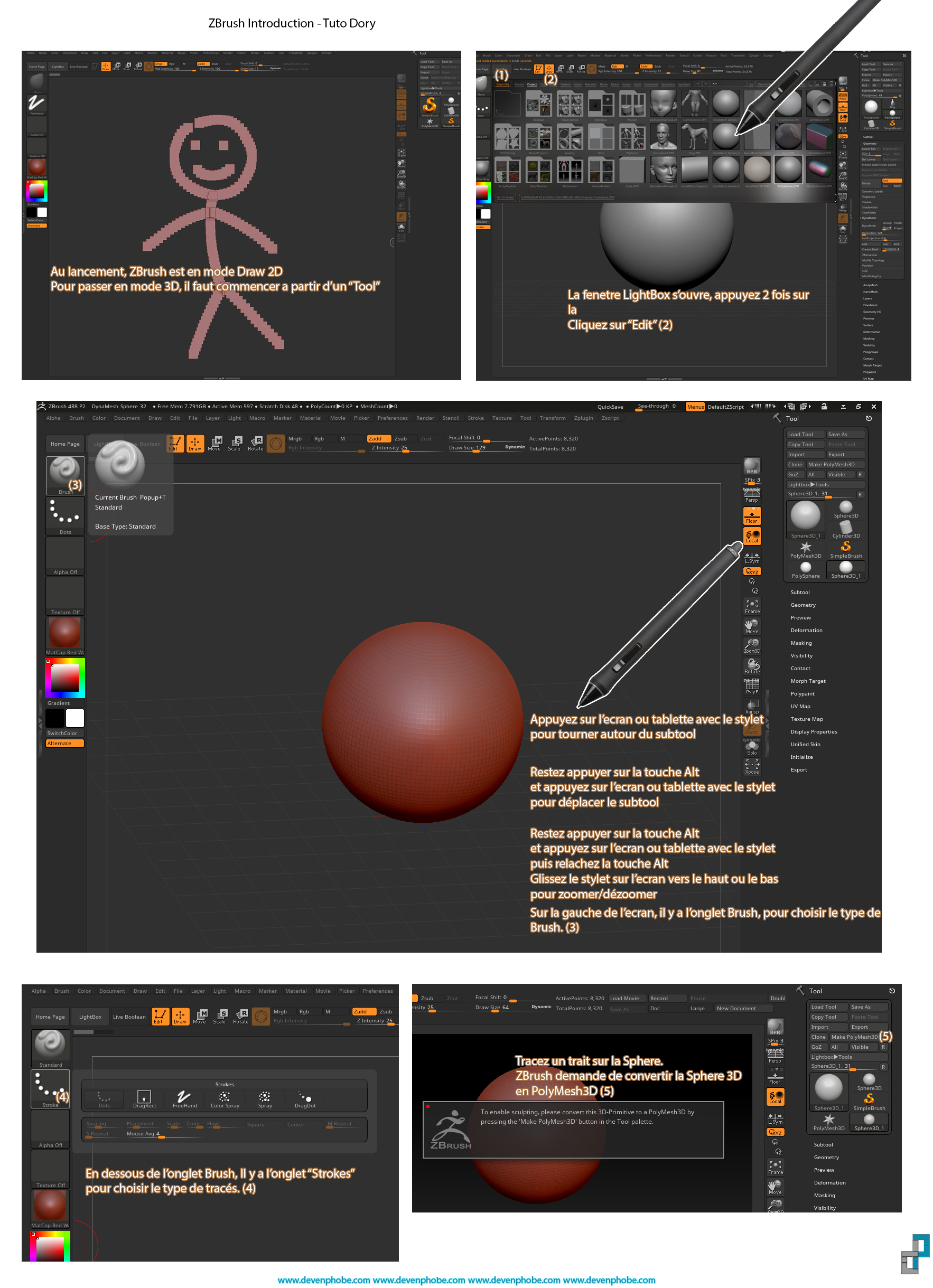Click QuickSave in the title bar
The height and width of the screenshot is (1288, 933).
pyautogui.click(x=610, y=407)
